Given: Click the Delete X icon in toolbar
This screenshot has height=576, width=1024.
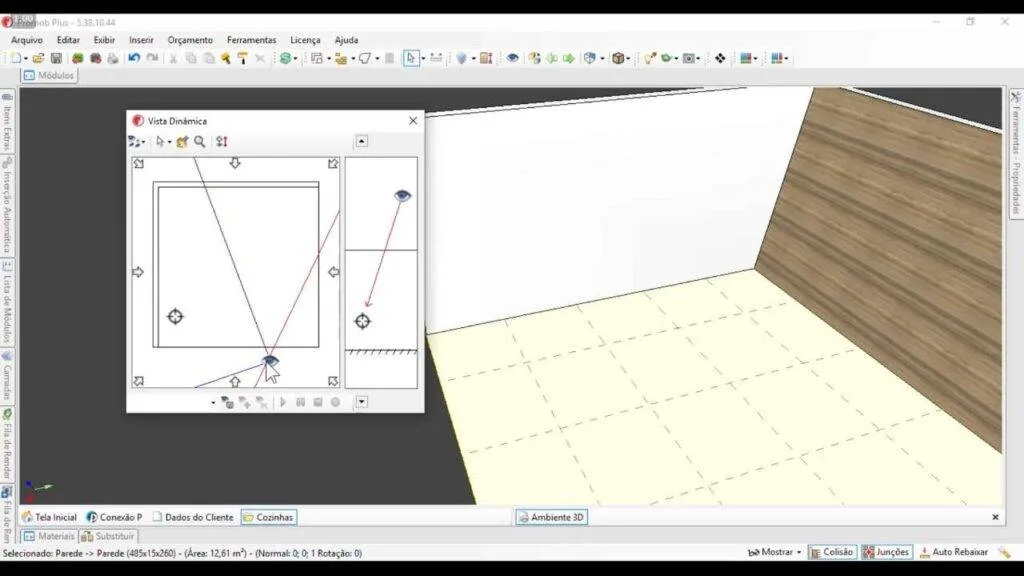Looking at the screenshot, I should (260, 58).
